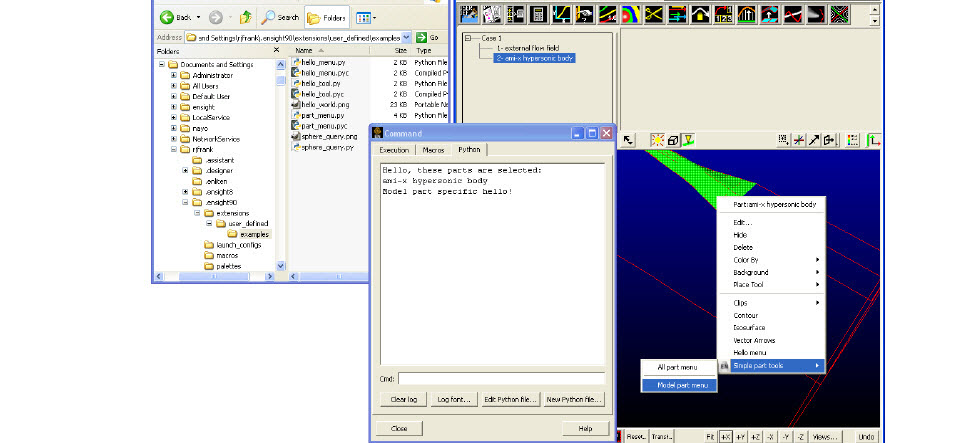Switch to the Execution tab
The width and height of the screenshot is (960, 443).
394,150
